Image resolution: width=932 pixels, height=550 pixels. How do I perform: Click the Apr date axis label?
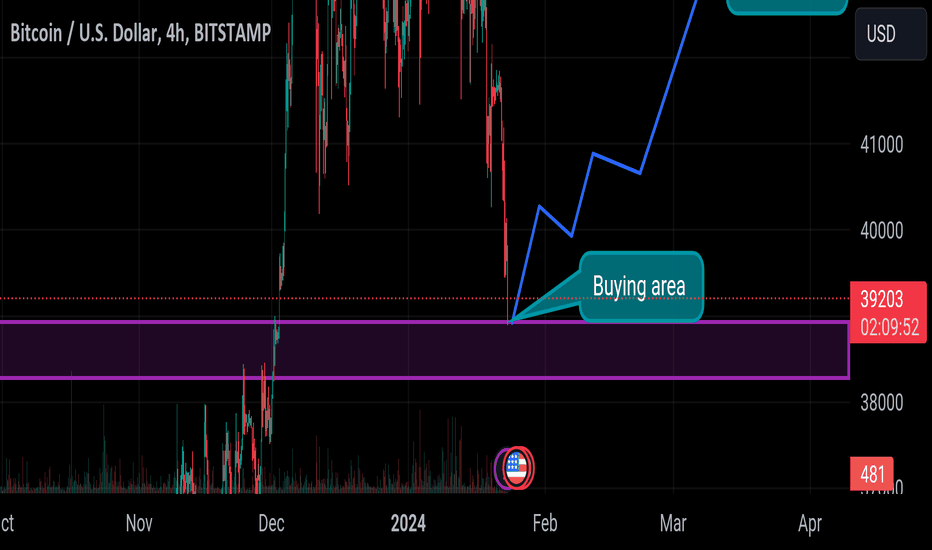point(810,523)
